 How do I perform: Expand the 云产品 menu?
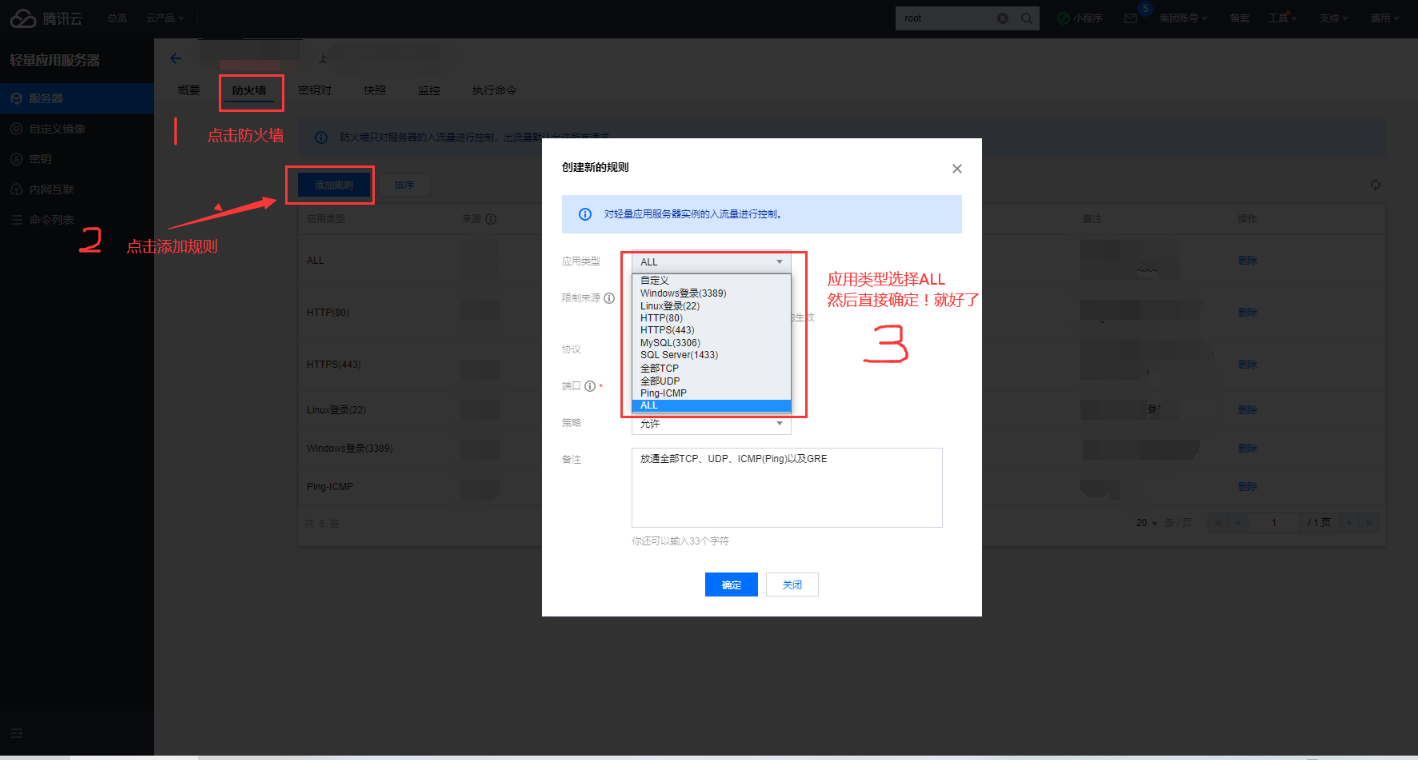pyautogui.click(x=165, y=18)
